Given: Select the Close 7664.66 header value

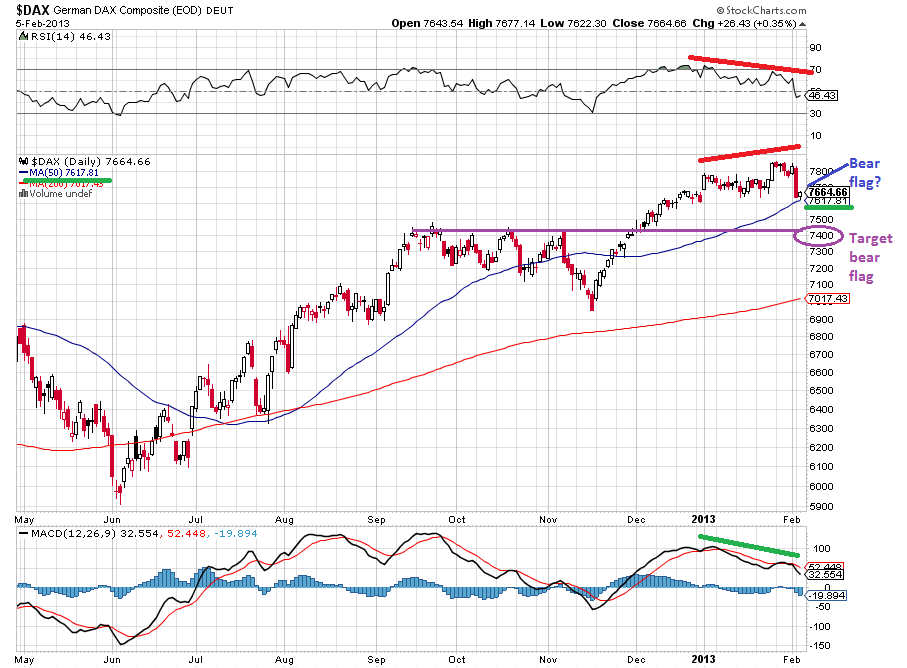Looking at the screenshot, I should [x=649, y=23].
